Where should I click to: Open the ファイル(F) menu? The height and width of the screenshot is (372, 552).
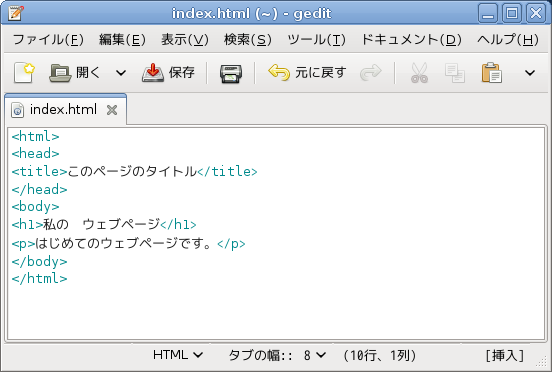[48, 39]
